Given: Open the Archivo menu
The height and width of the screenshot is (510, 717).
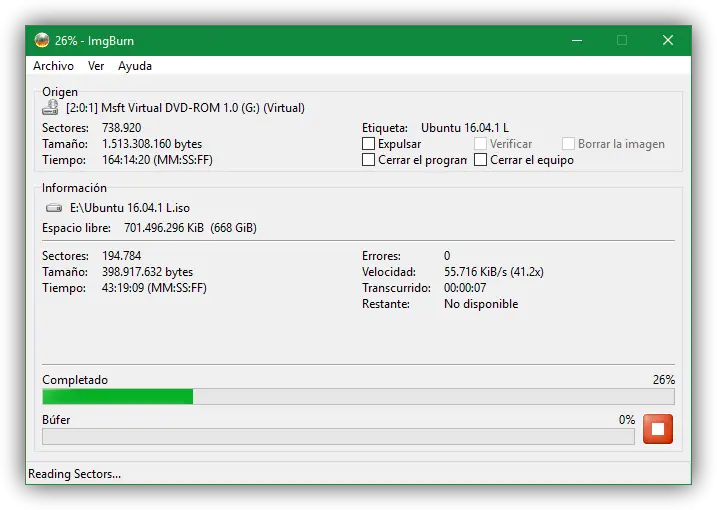Looking at the screenshot, I should coord(53,66).
